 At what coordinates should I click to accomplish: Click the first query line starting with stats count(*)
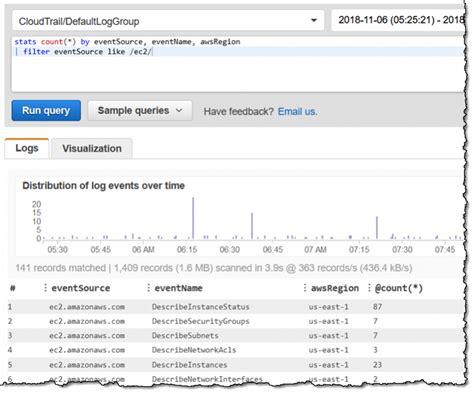(x=127, y=42)
